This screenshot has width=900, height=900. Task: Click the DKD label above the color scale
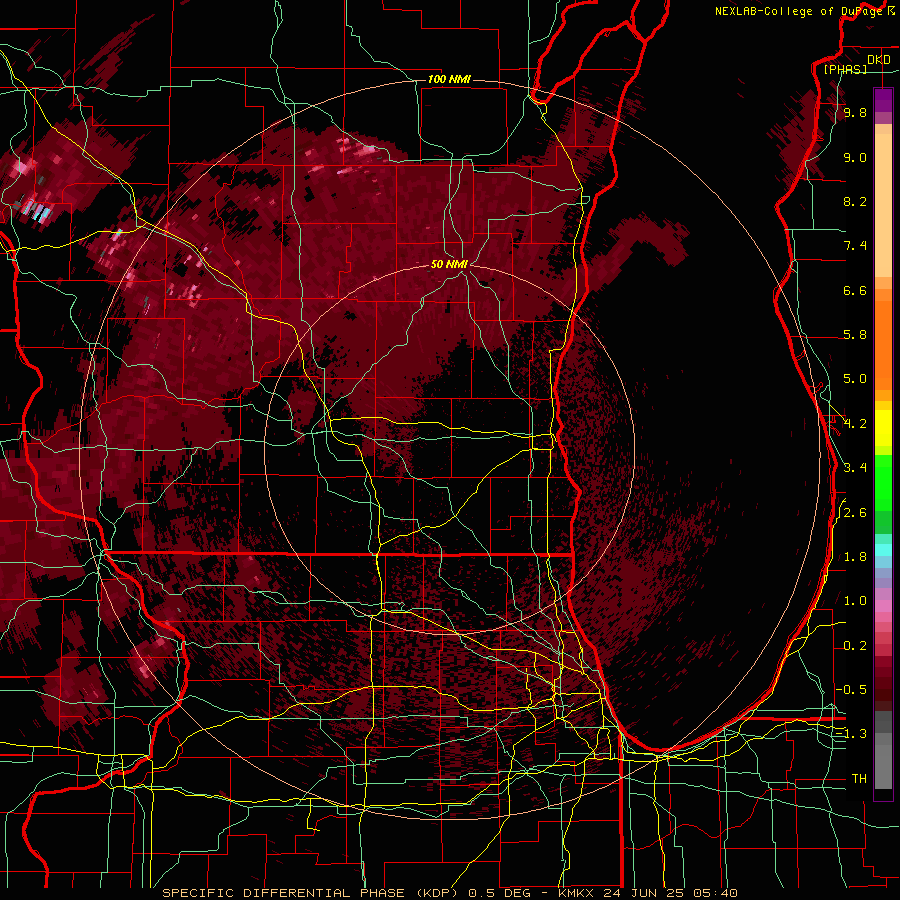coord(878,60)
